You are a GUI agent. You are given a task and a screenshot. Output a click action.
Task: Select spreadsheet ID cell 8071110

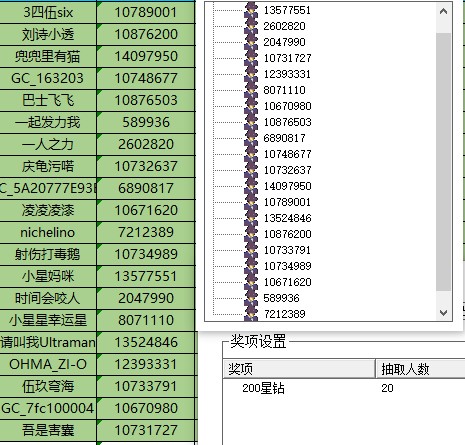(146, 320)
